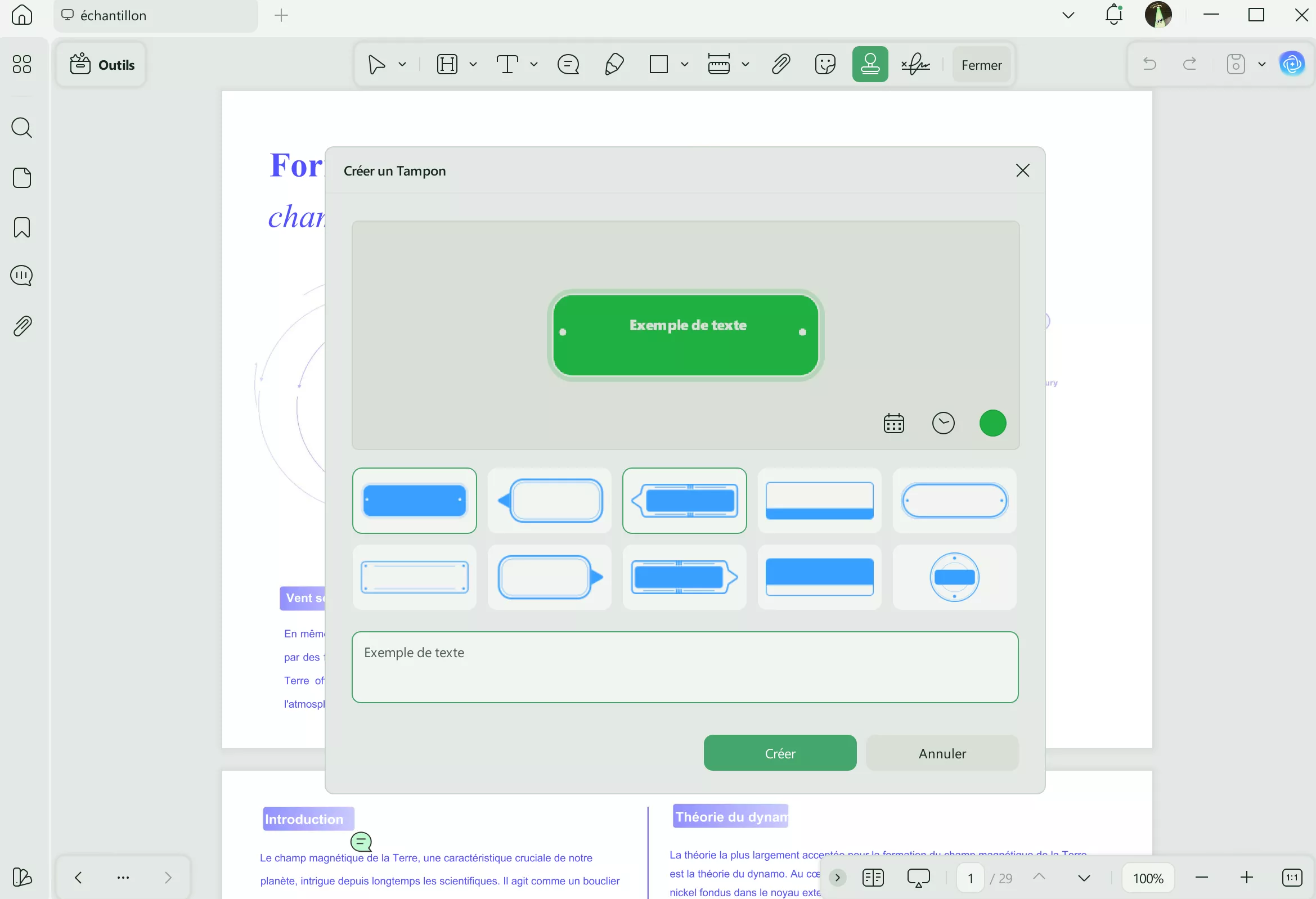Click the UPDF AI assistant icon

pos(1291,64)
